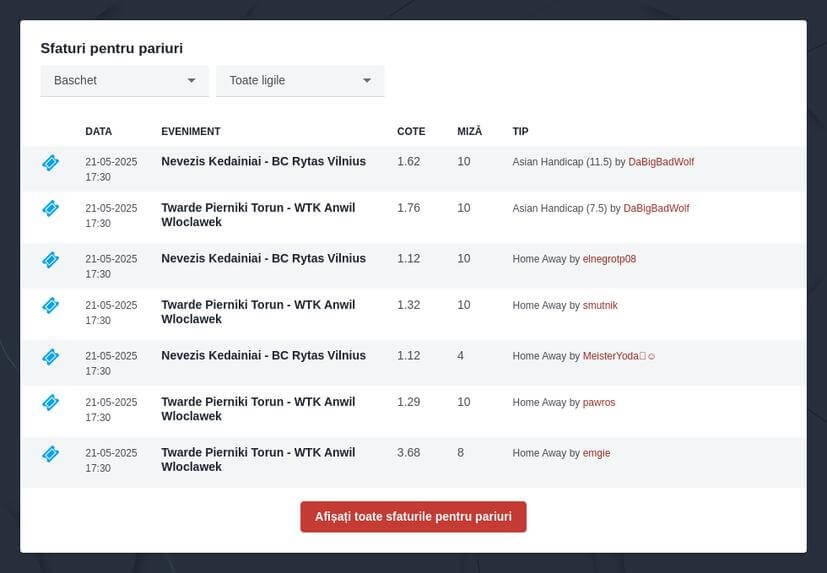
Task: Click ticket icon for DaBigBadWolf 11.5 handicap tip
Action: (x=51, y=163)
